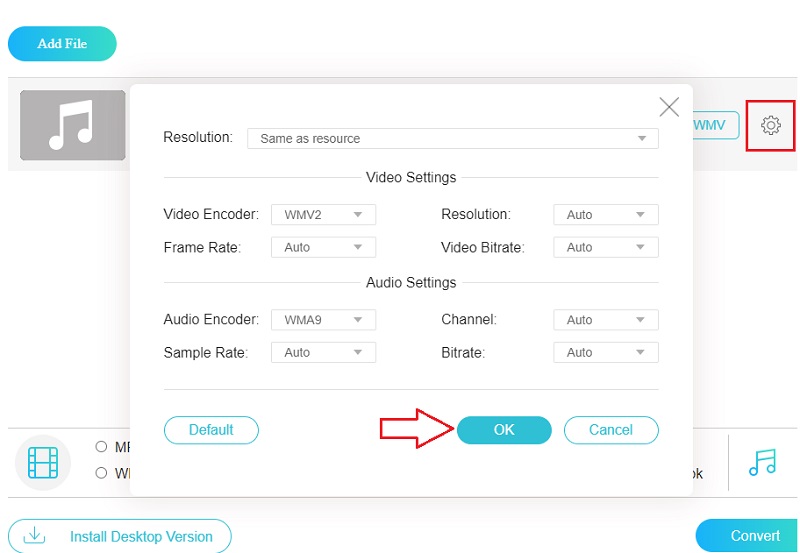Expand the Video Bitrate dropdown
The width and height of the screenshot is (800, 553).
pyautogui.click(x=605, y=247)
